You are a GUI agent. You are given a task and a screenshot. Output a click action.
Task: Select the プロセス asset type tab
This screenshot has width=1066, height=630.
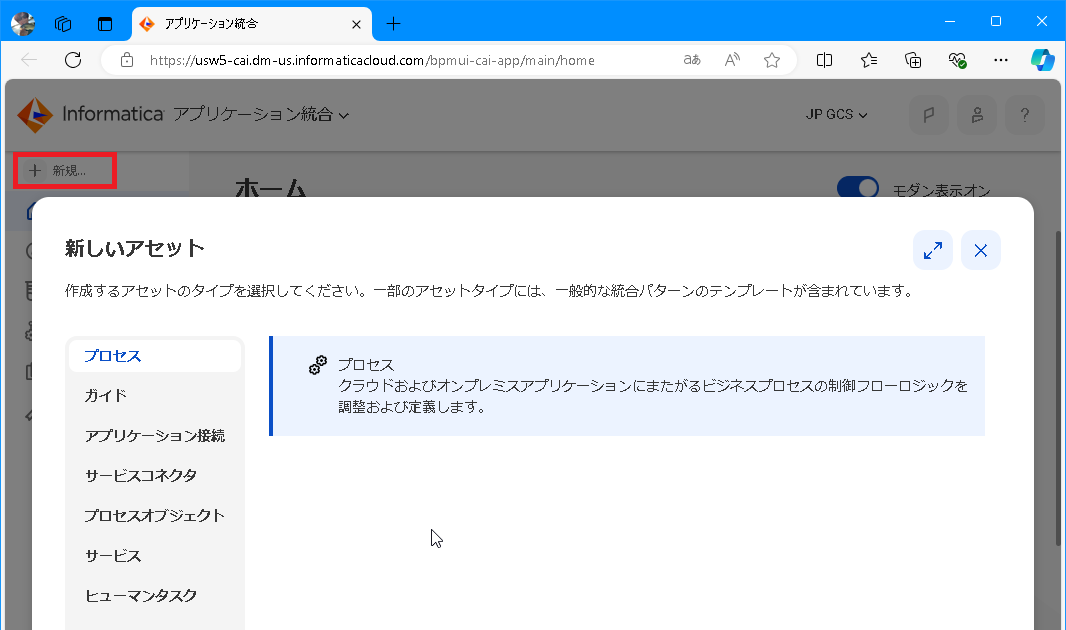point(155,356)
